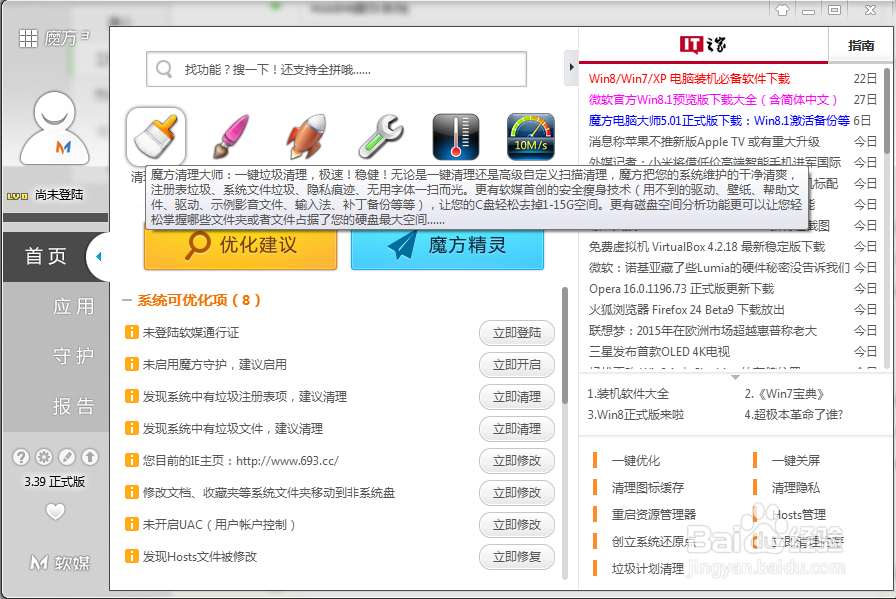Click 立即清理 for junk files

coord(517,429)
